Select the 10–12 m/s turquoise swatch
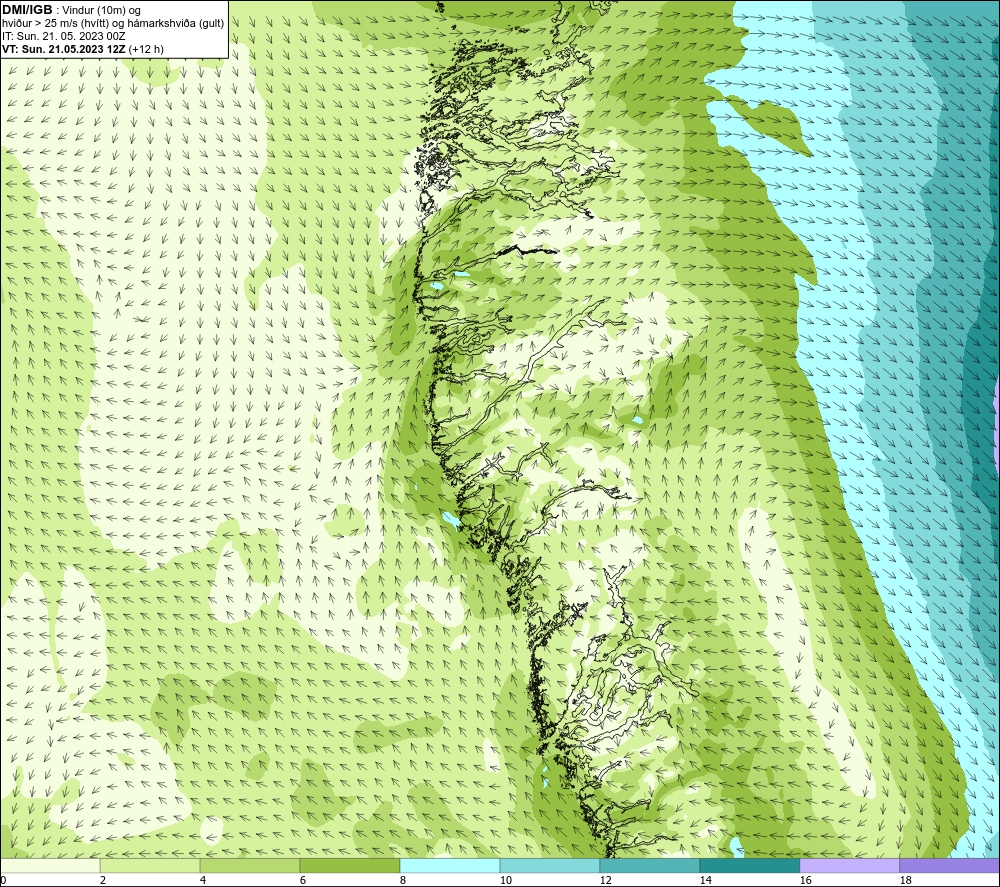The width and height of the screenshot is (1000, 887). click(550, 865)
